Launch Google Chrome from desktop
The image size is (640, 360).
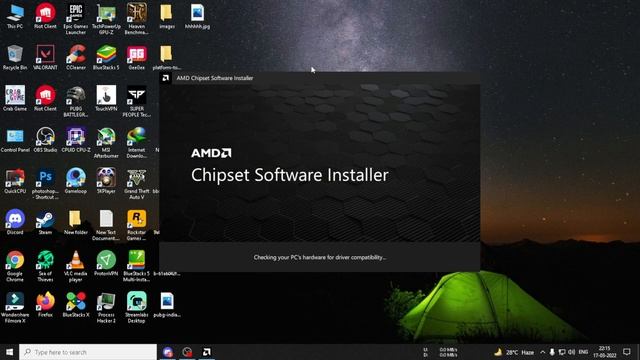click(15, 266)
